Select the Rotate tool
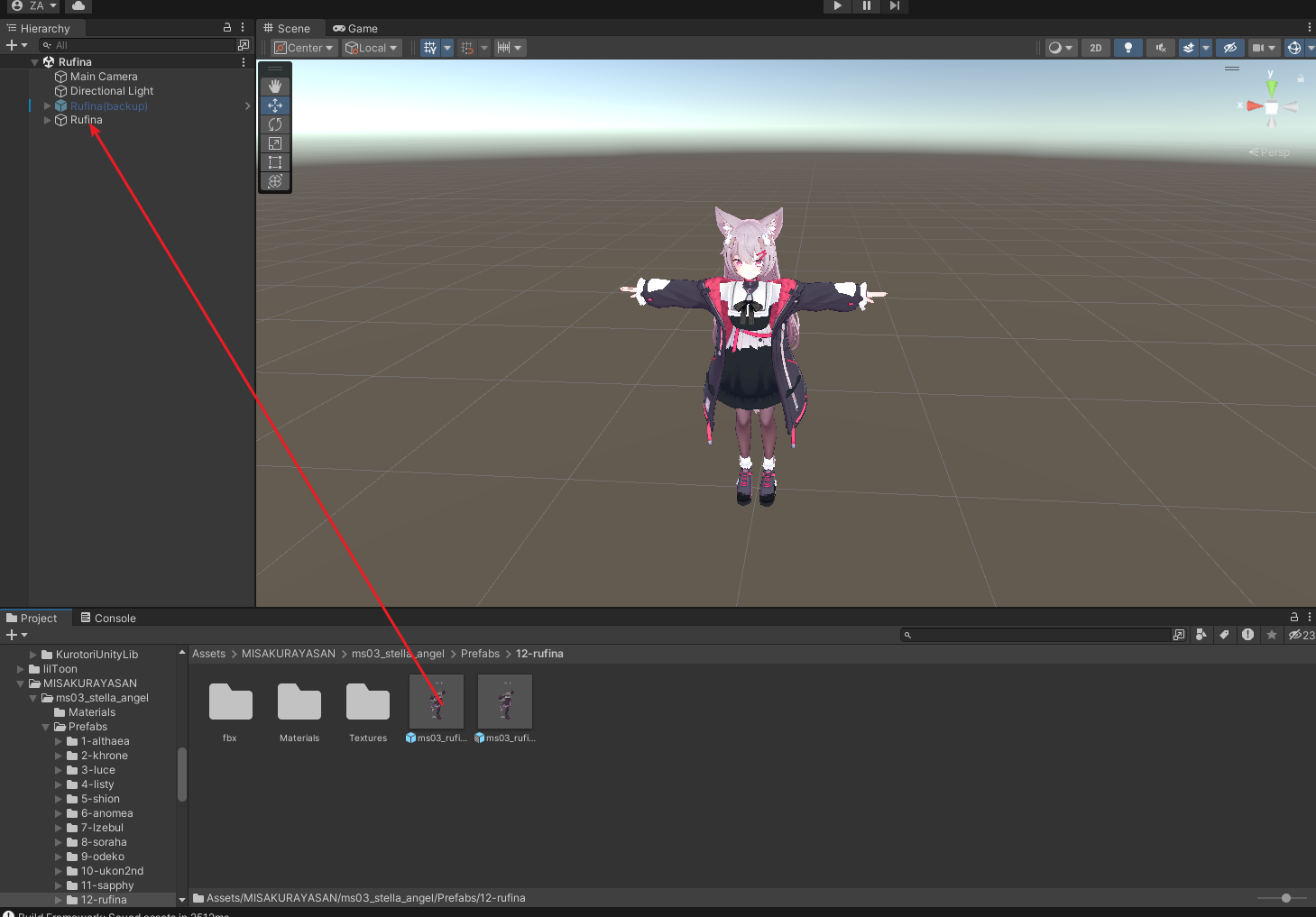1316x917 pixels. point(275,124)
